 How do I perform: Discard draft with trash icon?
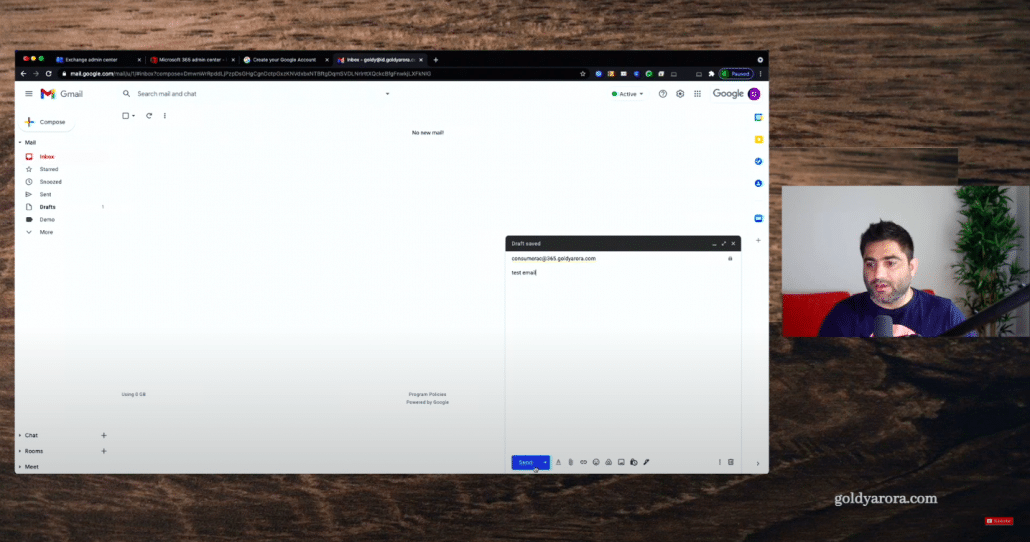730,463
